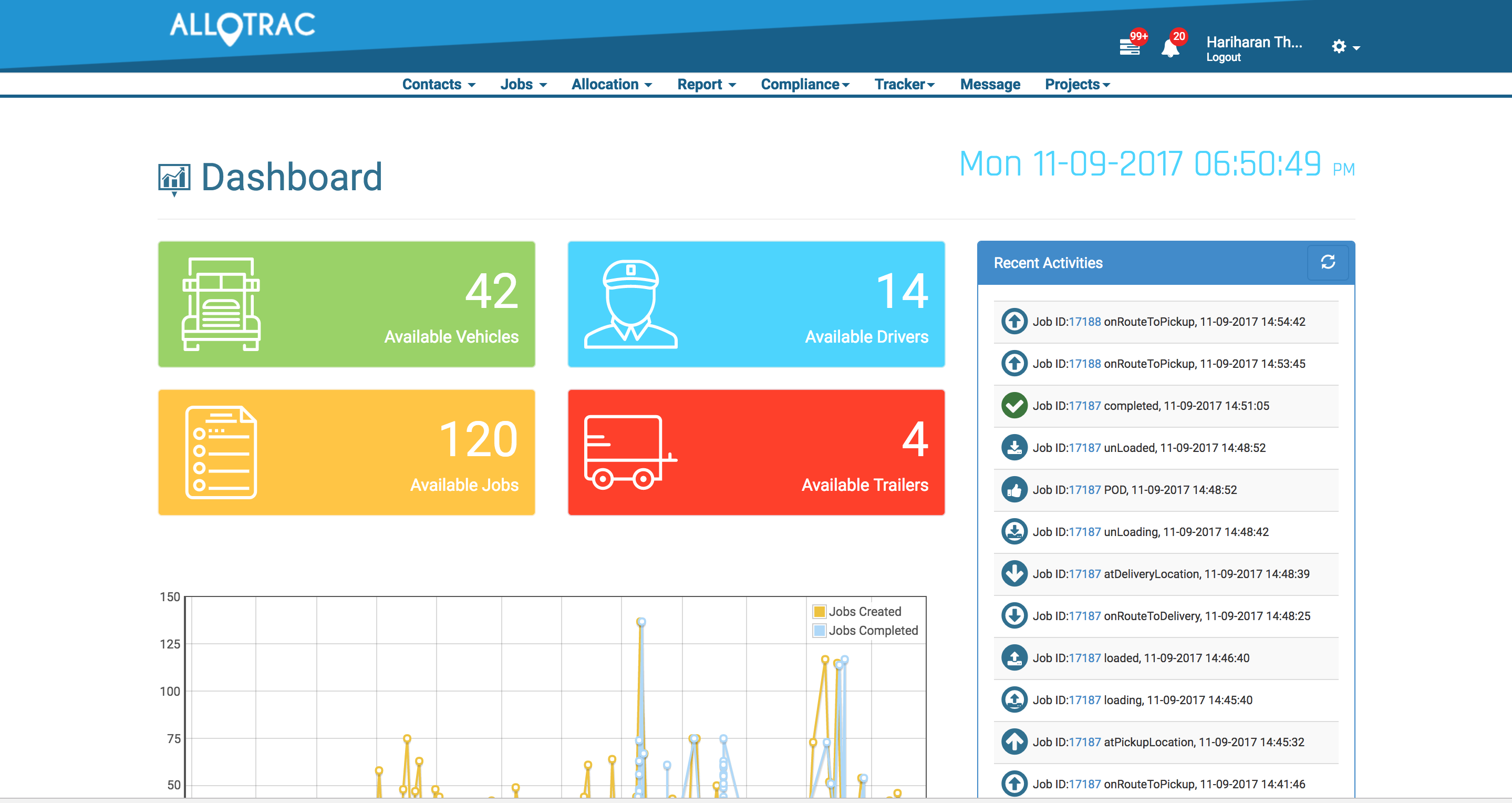Screen dimensions: 1512x803
Task: Click the driver icon in Available Drivers
Action: pyautogui.click(x=631, y=304)
